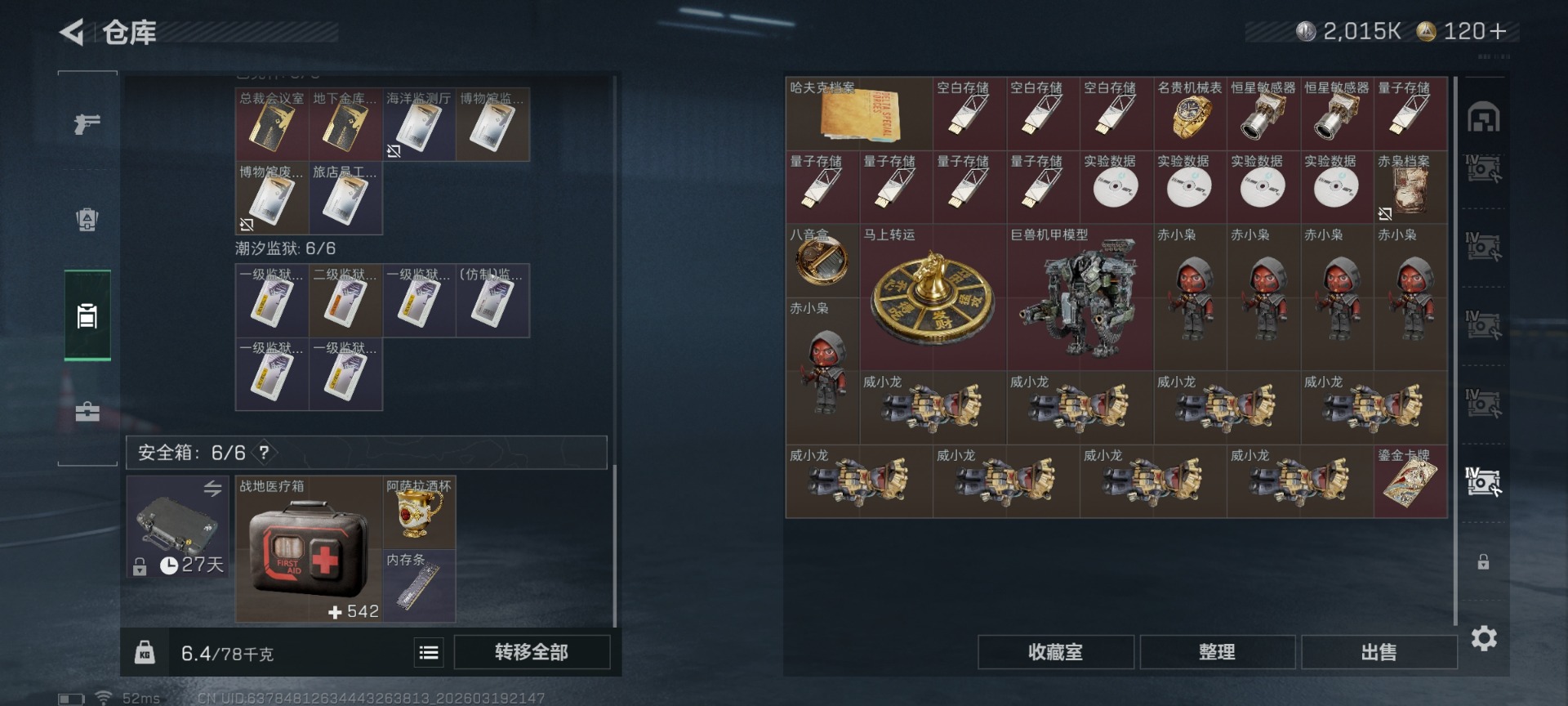Click the locked storage slot padlock icon

pyautogui.click(x=1483, y=562)
